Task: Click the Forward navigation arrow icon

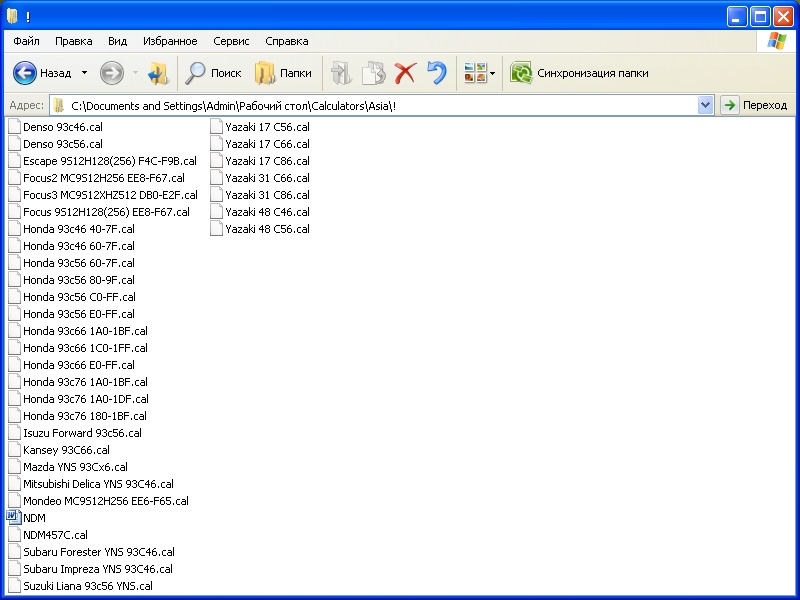Action: point(112,73)
